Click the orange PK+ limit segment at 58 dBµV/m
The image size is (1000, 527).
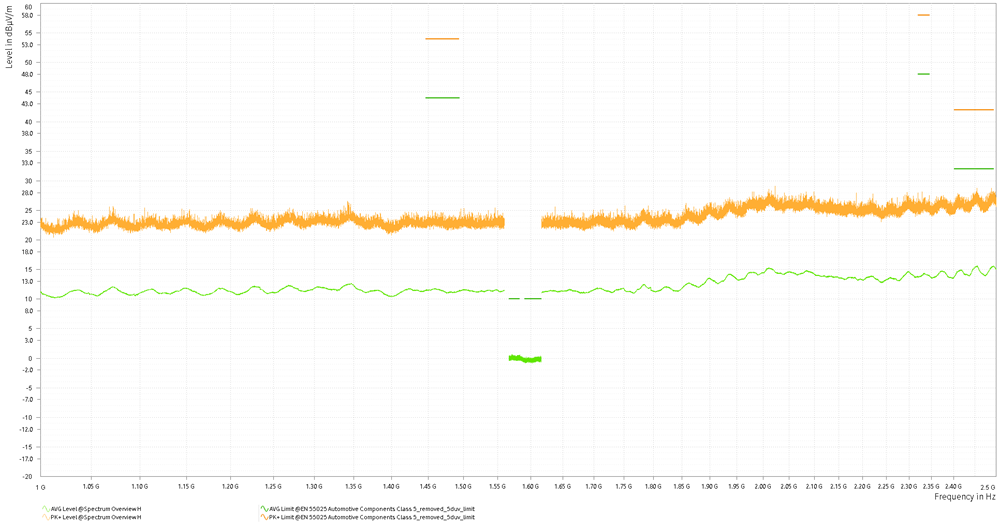point(924,15)
